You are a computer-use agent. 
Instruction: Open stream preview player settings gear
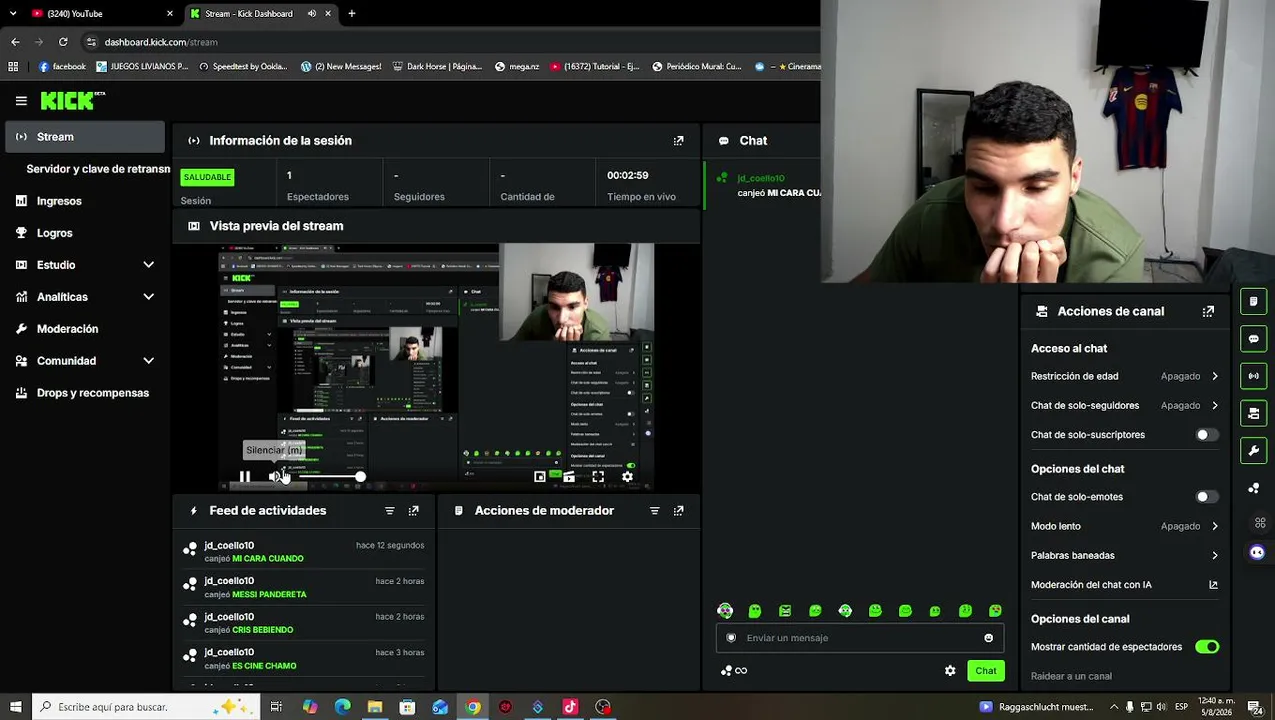627,477
